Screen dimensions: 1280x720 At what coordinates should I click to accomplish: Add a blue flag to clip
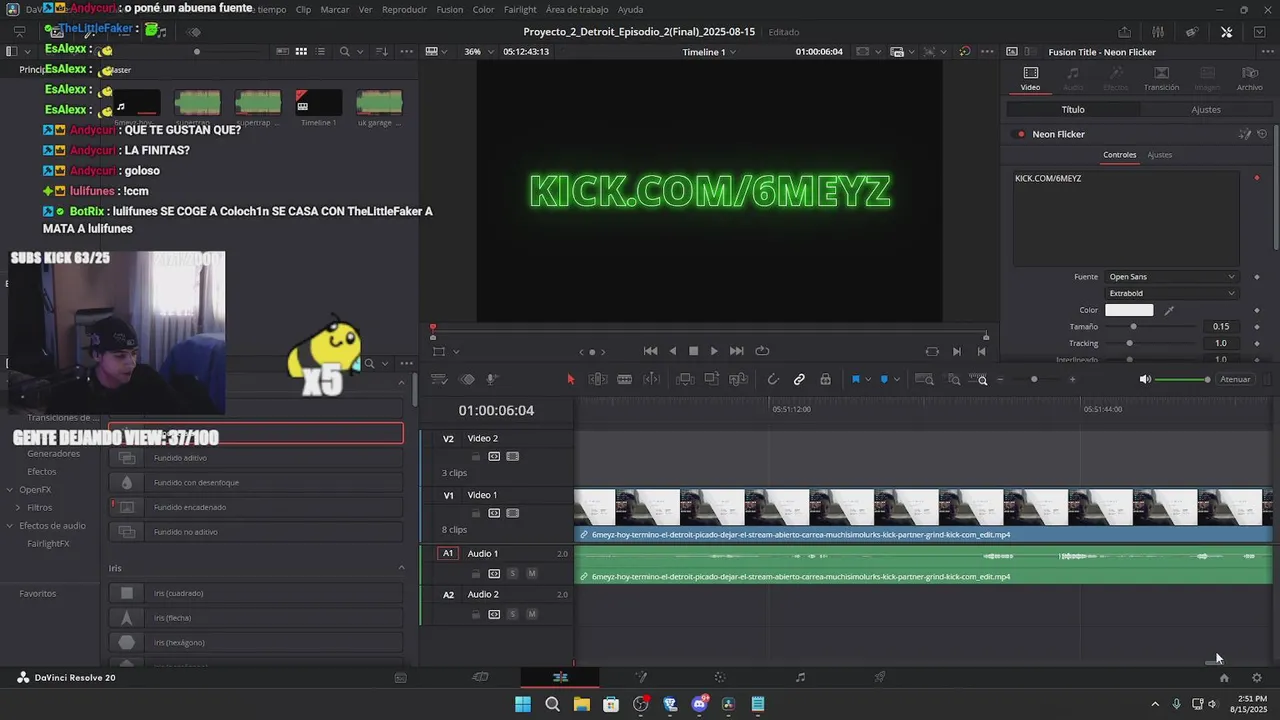[855, 379]
